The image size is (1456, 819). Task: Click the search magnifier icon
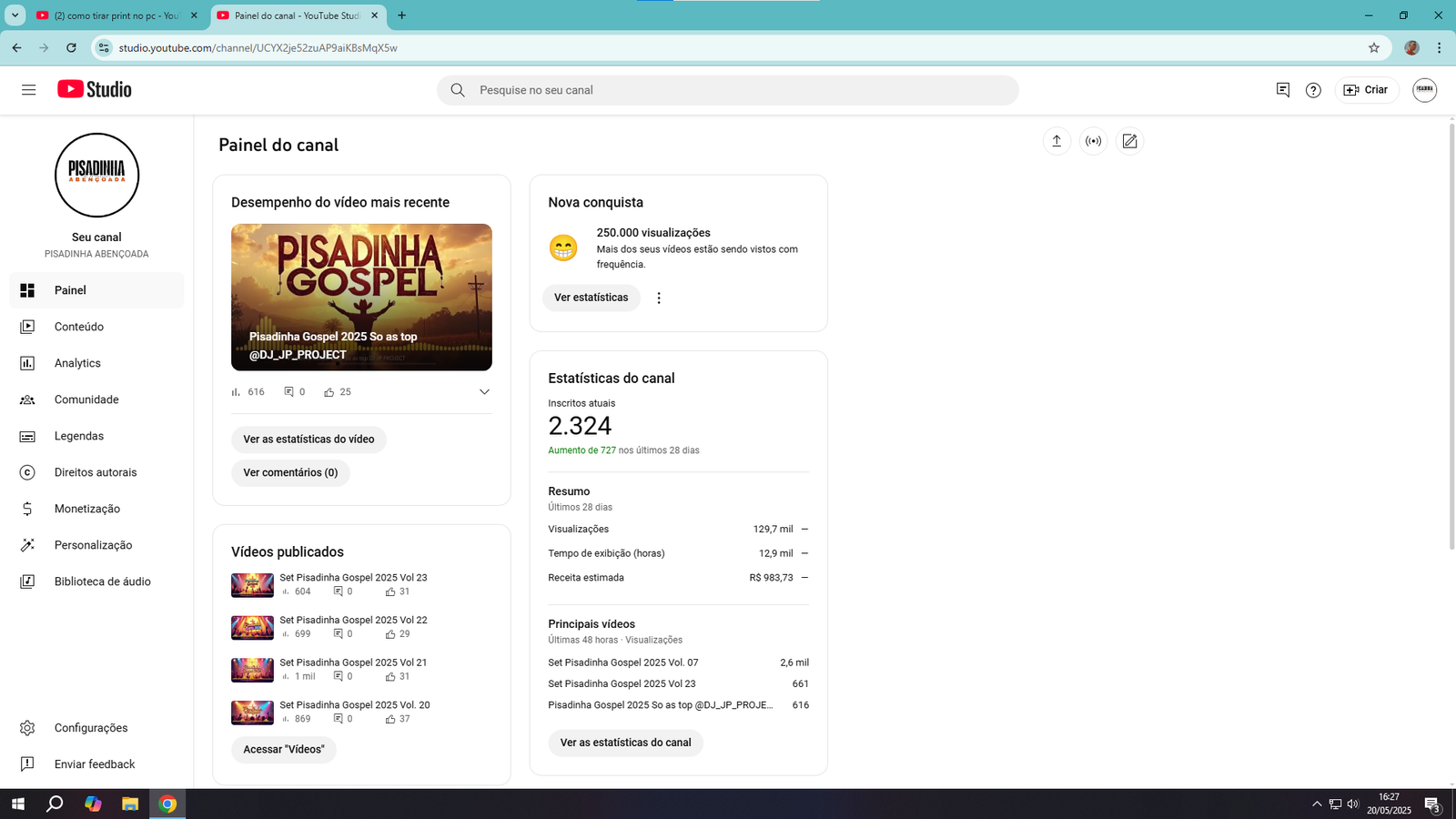coord(458,90)
